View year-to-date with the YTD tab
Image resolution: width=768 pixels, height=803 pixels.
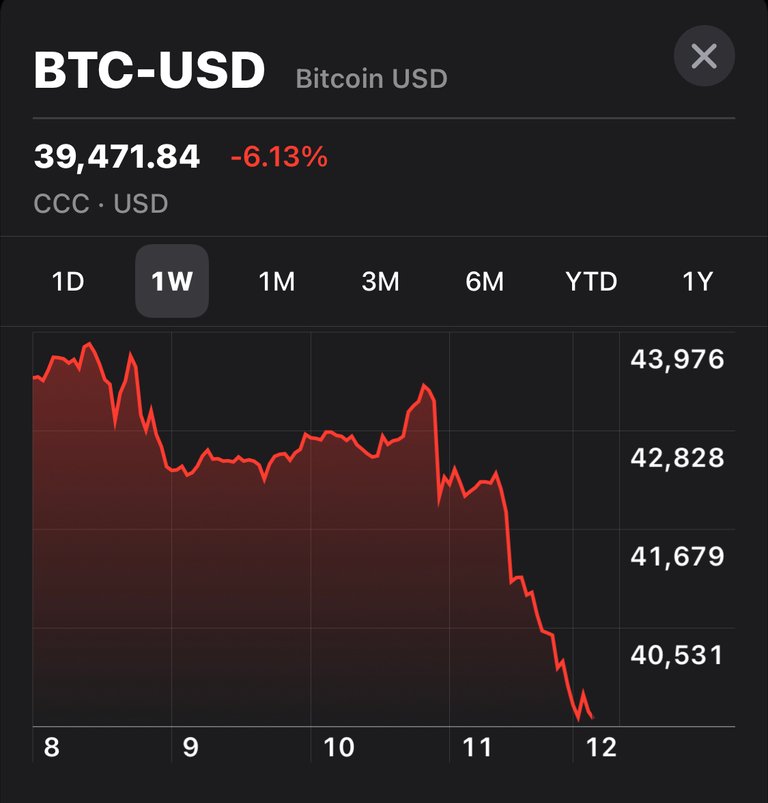(591, 282)
